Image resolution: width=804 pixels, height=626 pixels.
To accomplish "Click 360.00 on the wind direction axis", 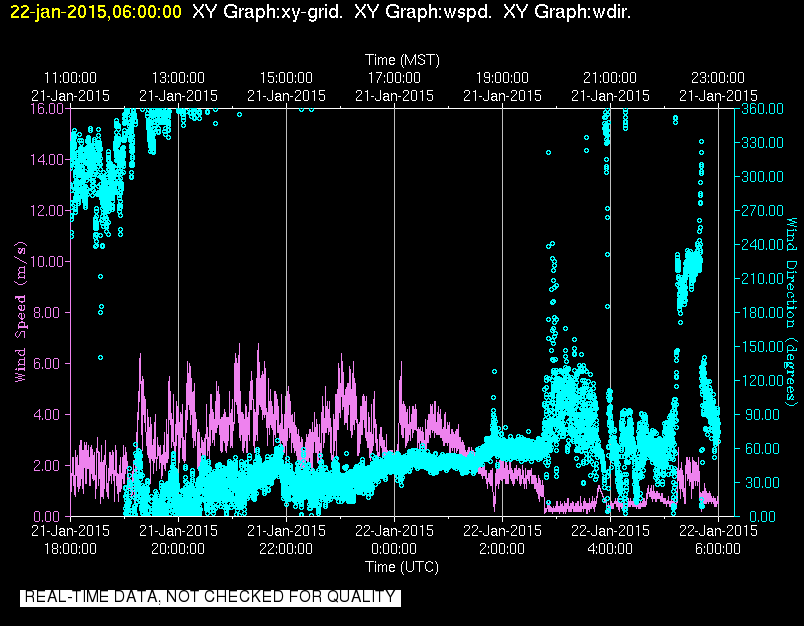I will tap(762, 109).
